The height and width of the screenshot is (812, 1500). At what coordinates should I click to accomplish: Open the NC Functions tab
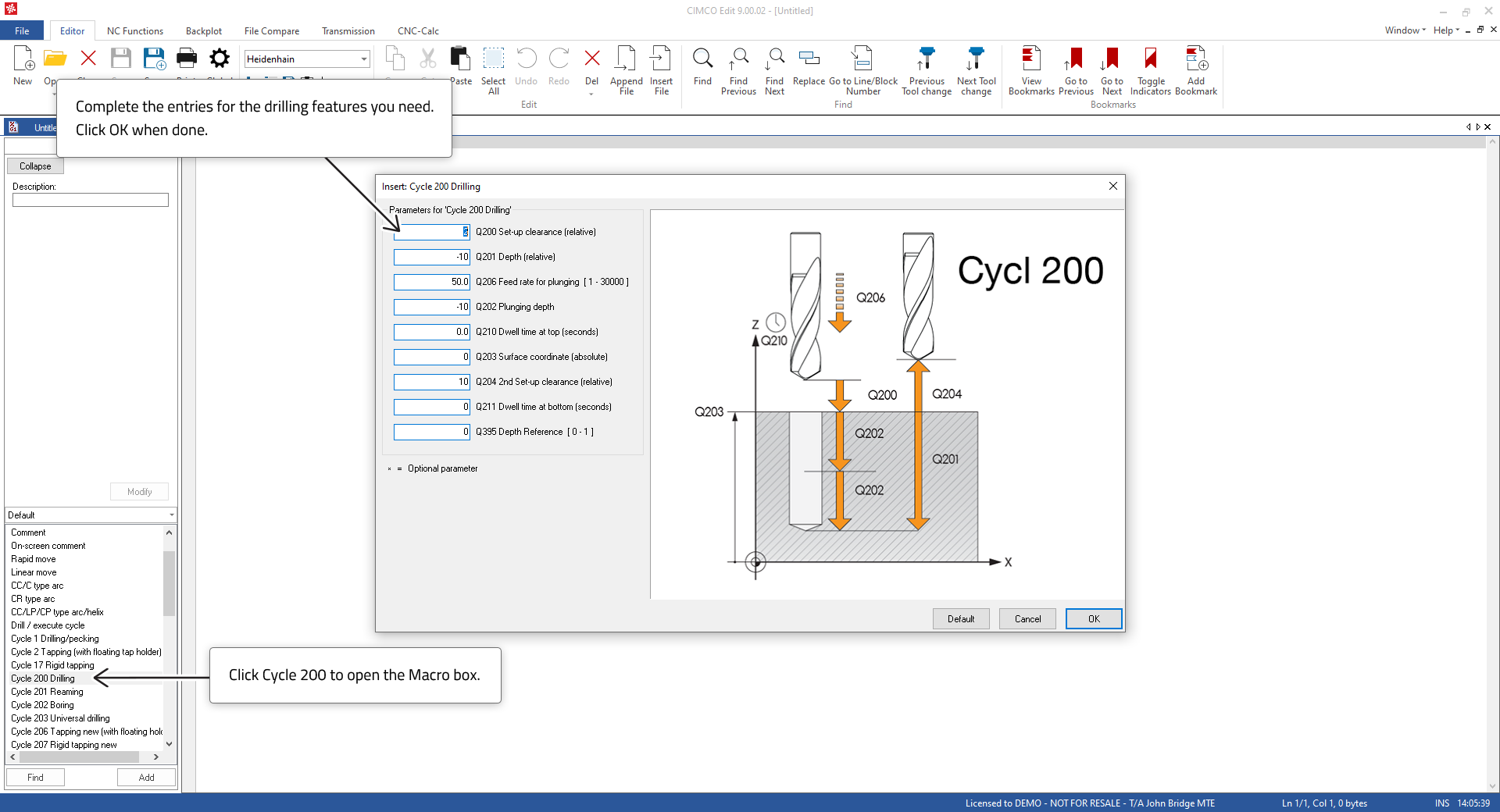pos(135,31)
